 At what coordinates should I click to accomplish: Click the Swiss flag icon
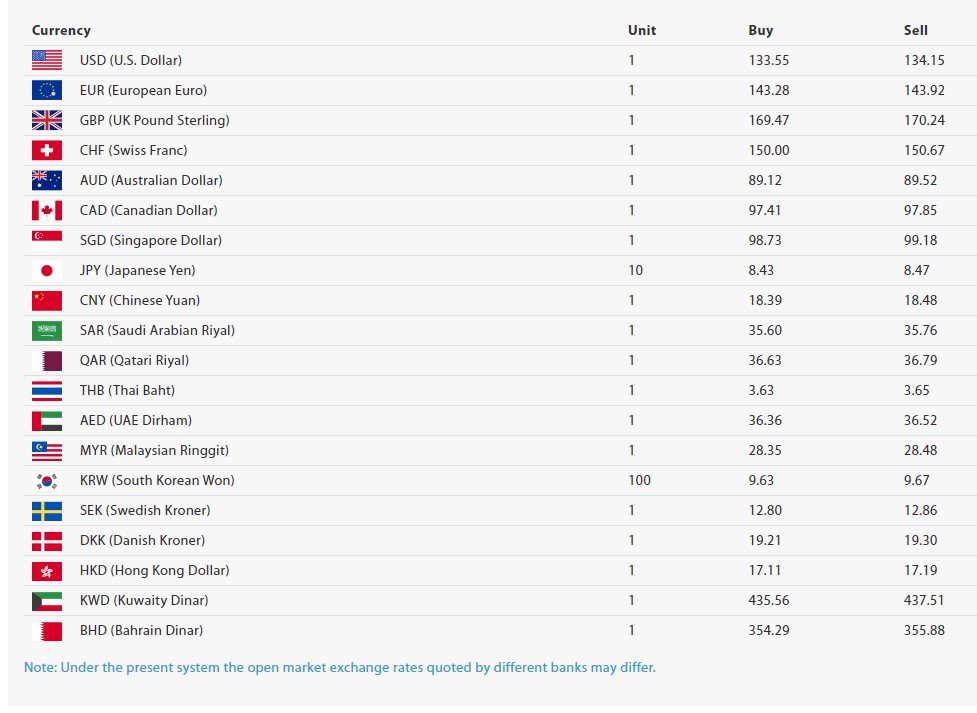(x=47, y=150)
